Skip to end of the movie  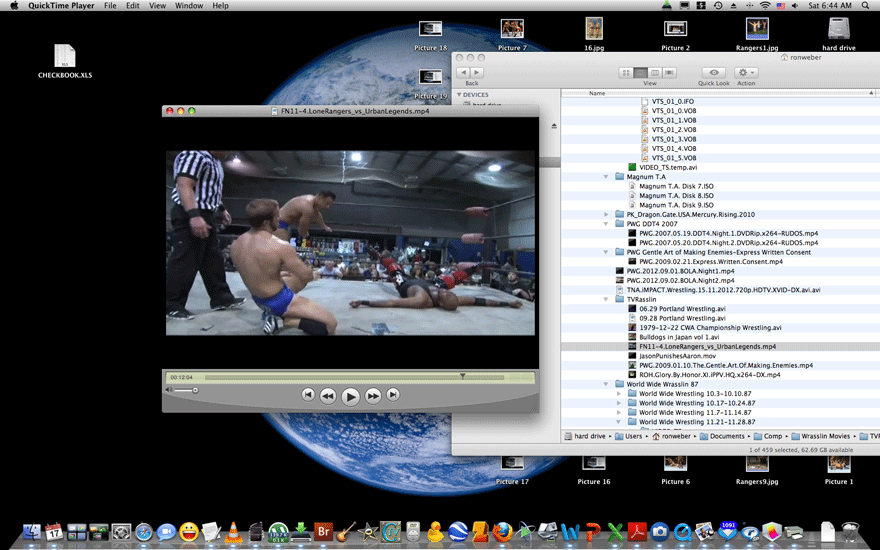click(393, 395)
